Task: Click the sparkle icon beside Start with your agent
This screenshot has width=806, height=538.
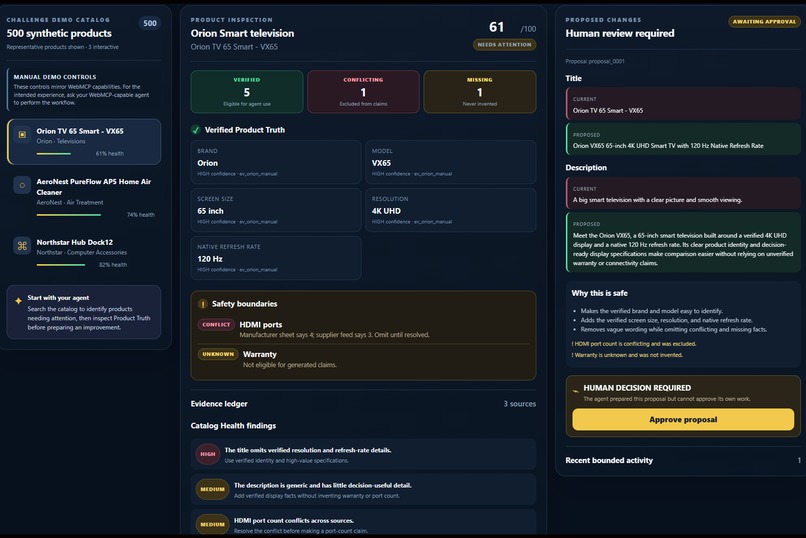Action: [19, 301]
